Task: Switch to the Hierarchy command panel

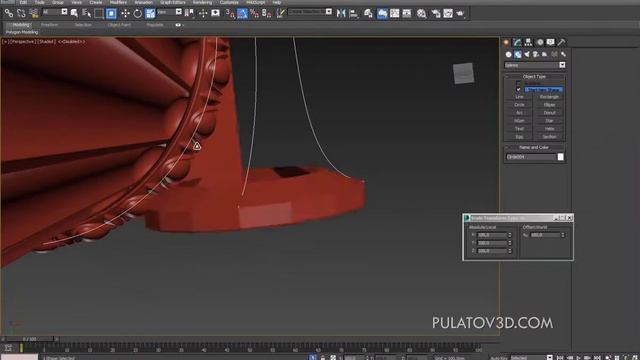Action: (528, 42)
